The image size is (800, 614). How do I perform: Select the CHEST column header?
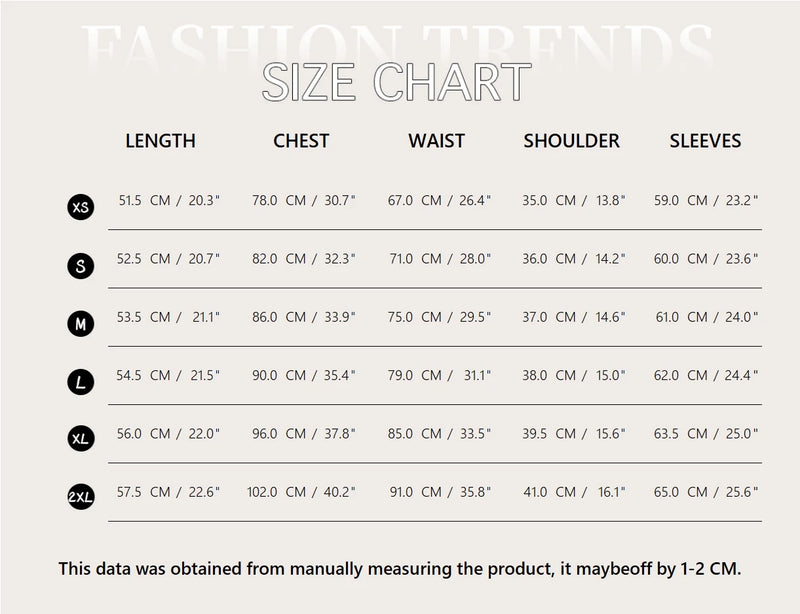(x=301, y=141)
